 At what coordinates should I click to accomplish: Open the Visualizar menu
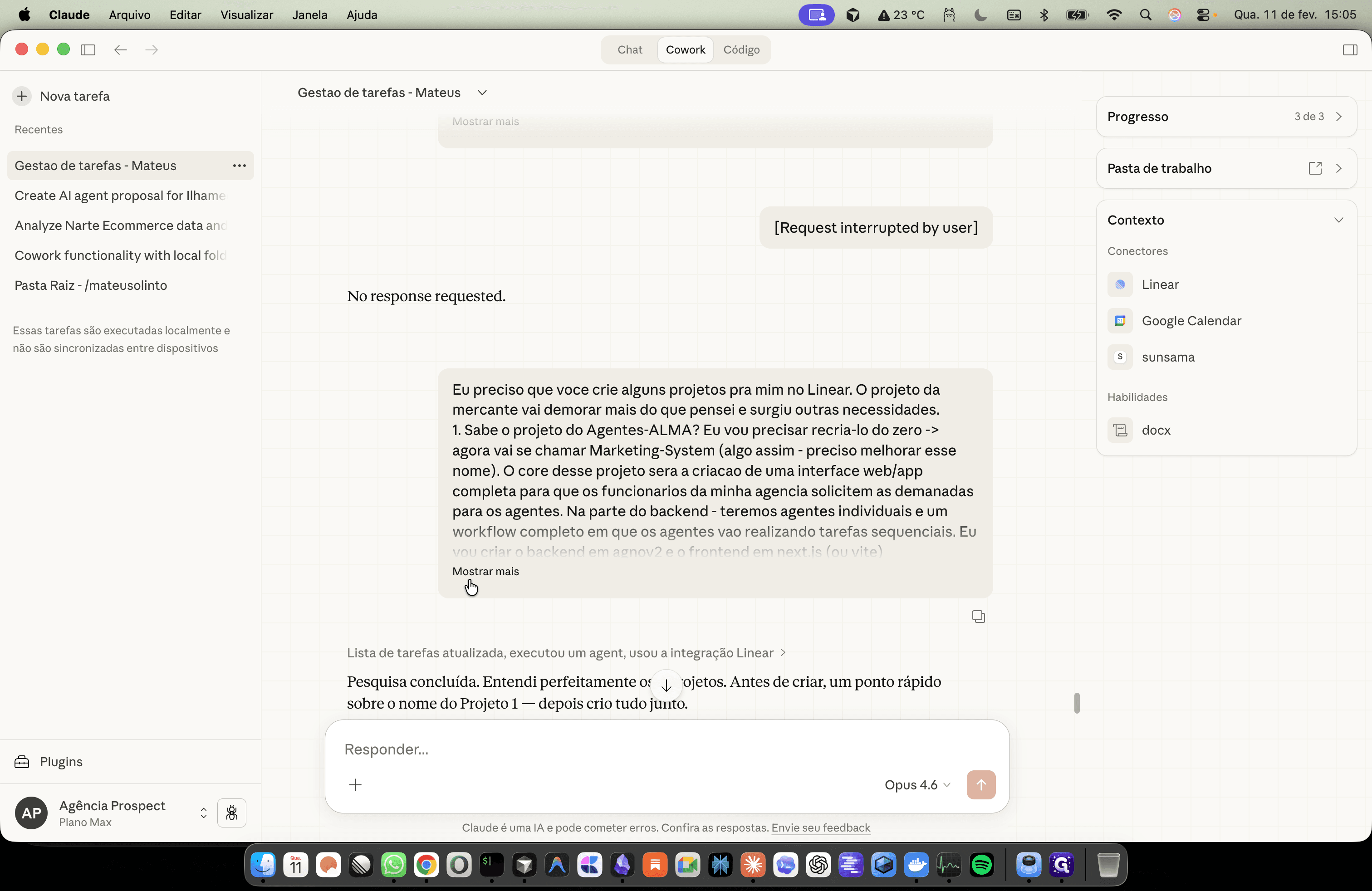tap(246, 15)
